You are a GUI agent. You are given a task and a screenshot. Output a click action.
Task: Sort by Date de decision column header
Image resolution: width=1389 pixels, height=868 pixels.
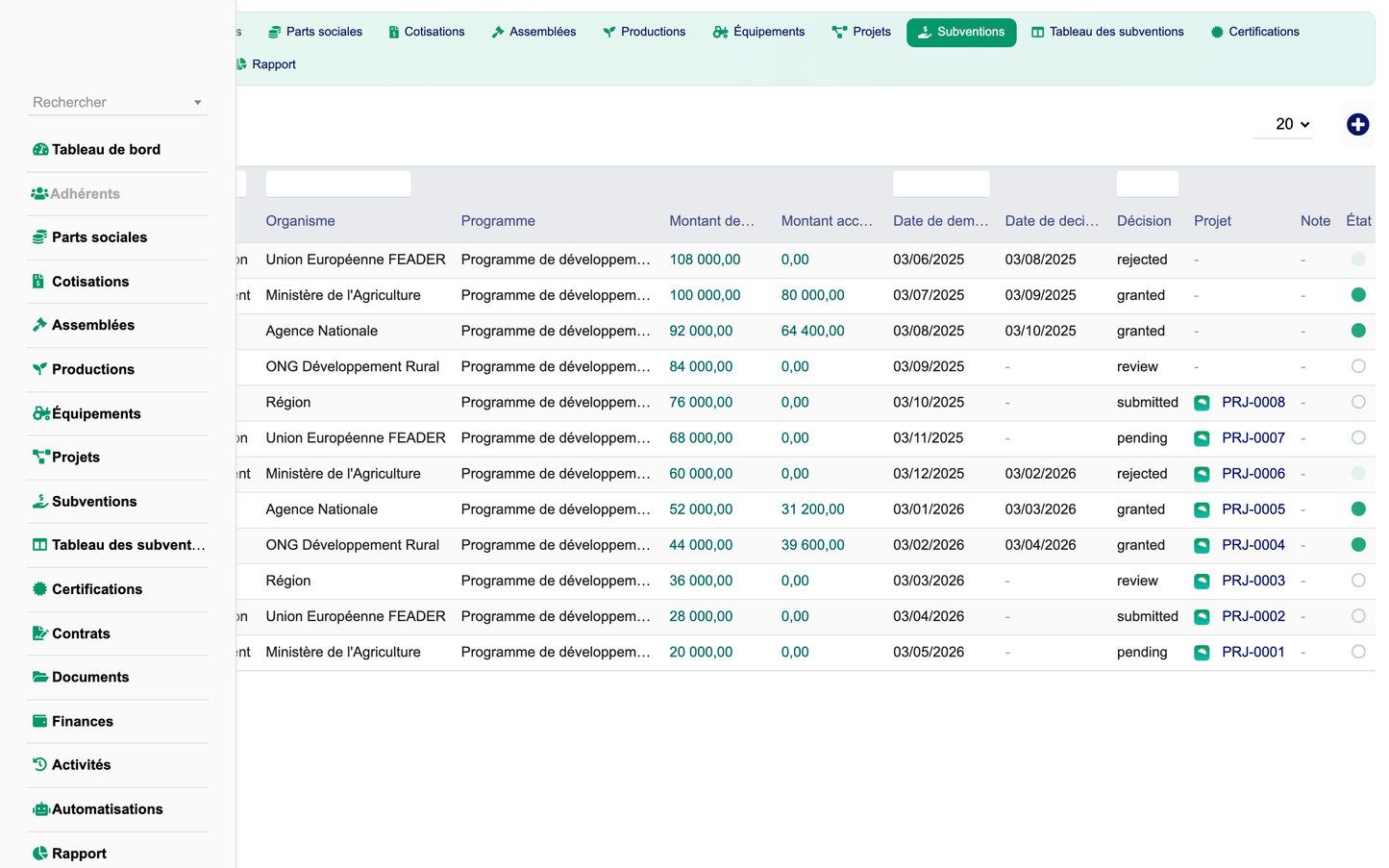[1052, 221]
